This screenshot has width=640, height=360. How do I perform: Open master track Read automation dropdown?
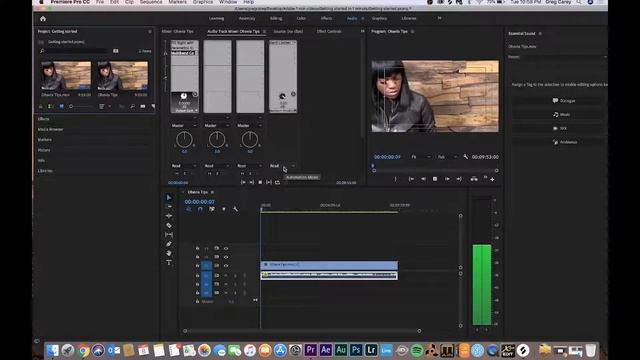[x=282, y=166]
